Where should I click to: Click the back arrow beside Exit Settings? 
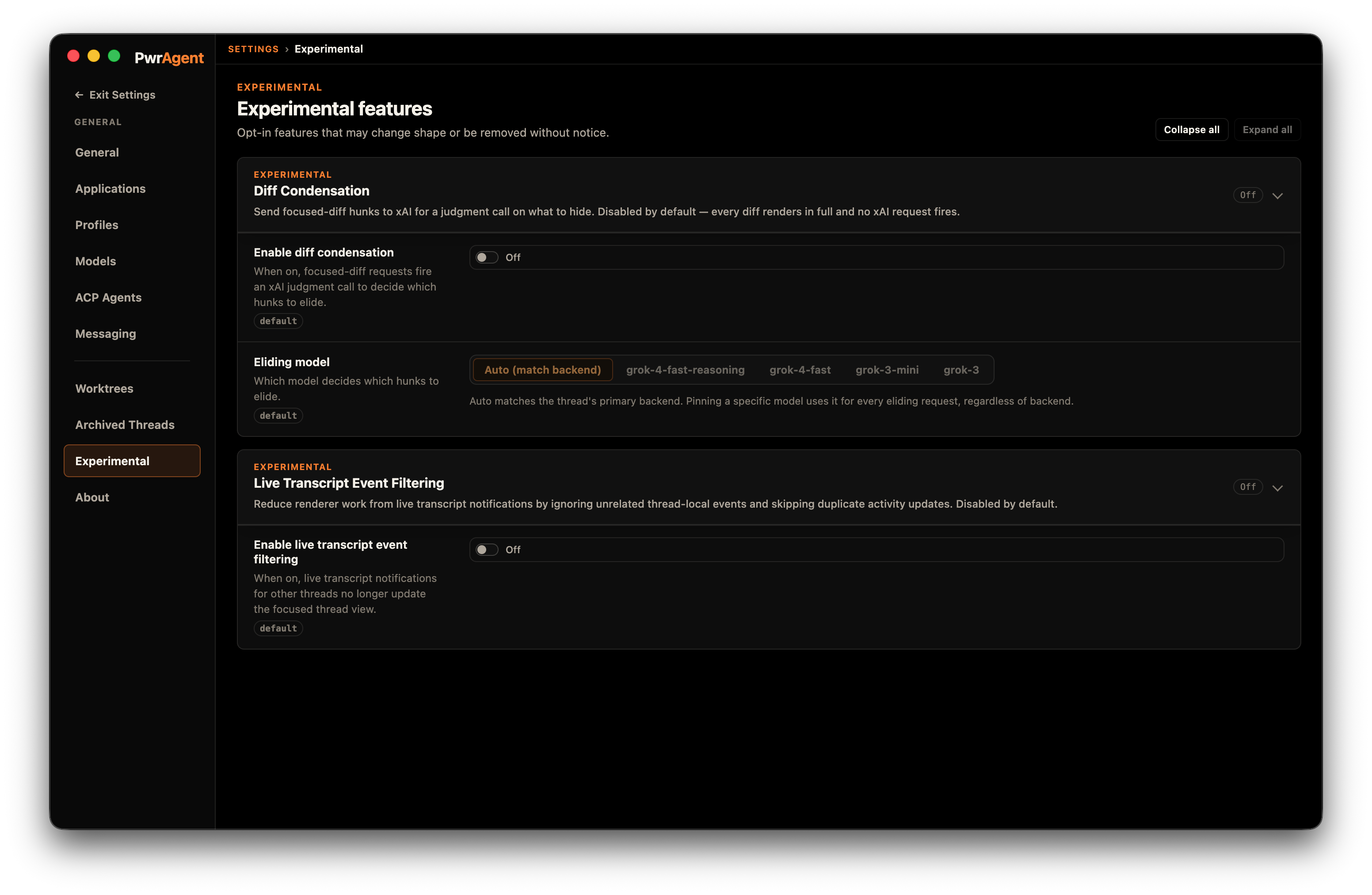click(x=79, y=95)
